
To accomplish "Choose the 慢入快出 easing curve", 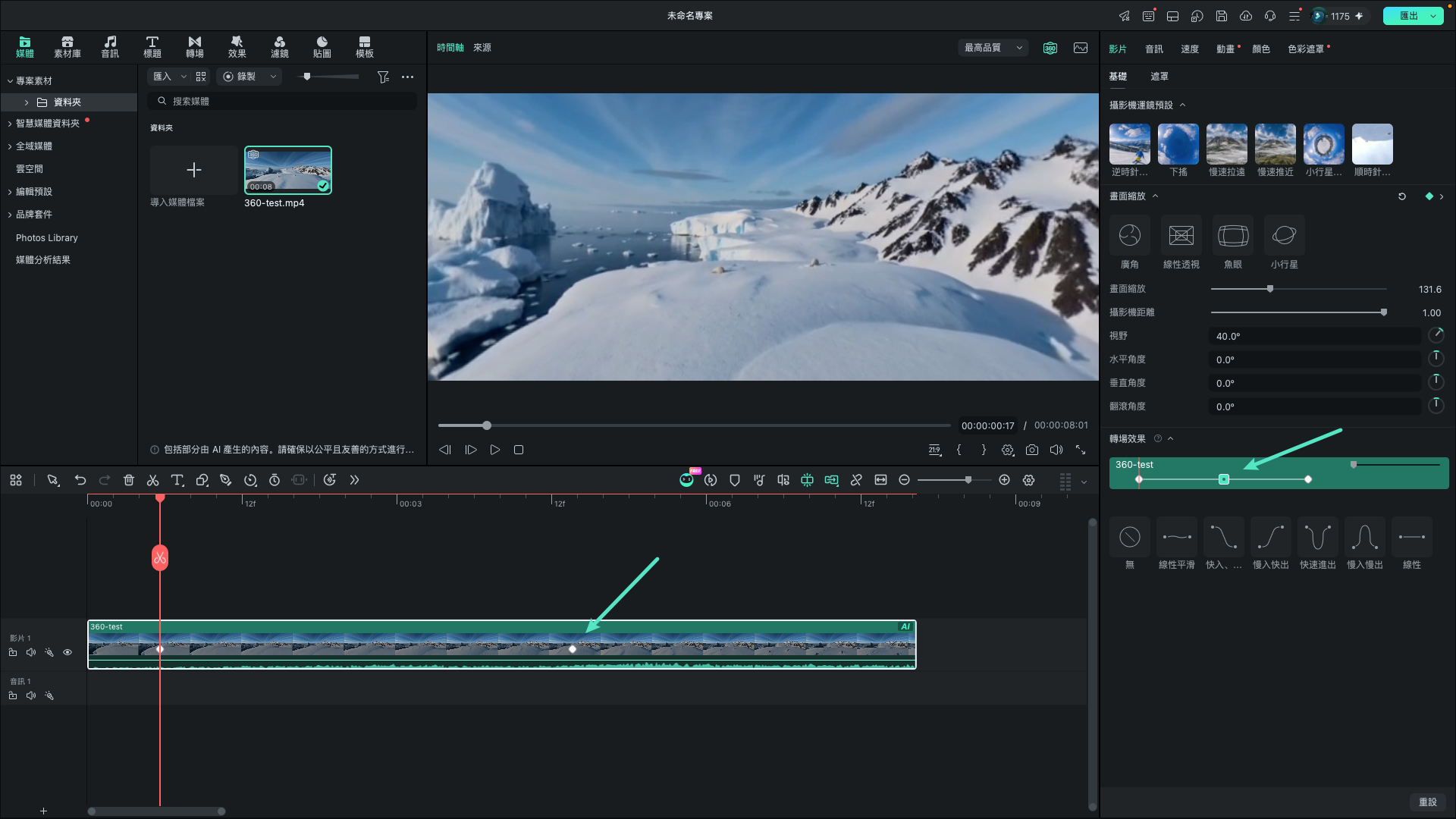I will tap(1270, 537).
